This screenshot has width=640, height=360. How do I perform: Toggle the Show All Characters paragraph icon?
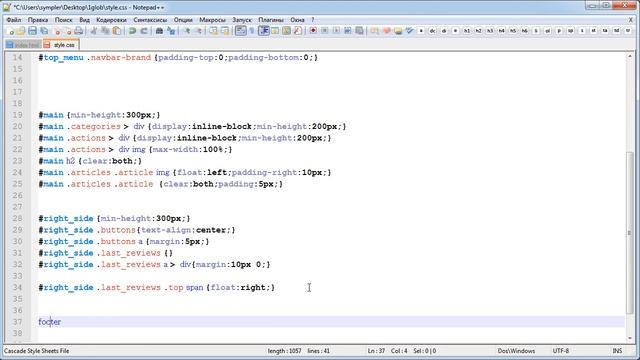point(252,31)
